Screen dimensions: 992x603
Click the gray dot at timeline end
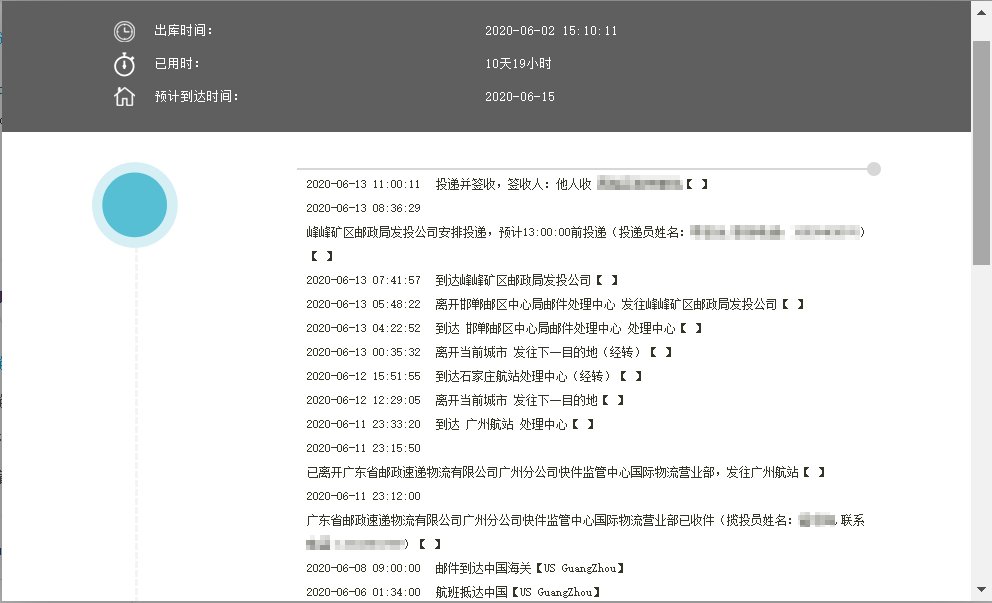874,169
